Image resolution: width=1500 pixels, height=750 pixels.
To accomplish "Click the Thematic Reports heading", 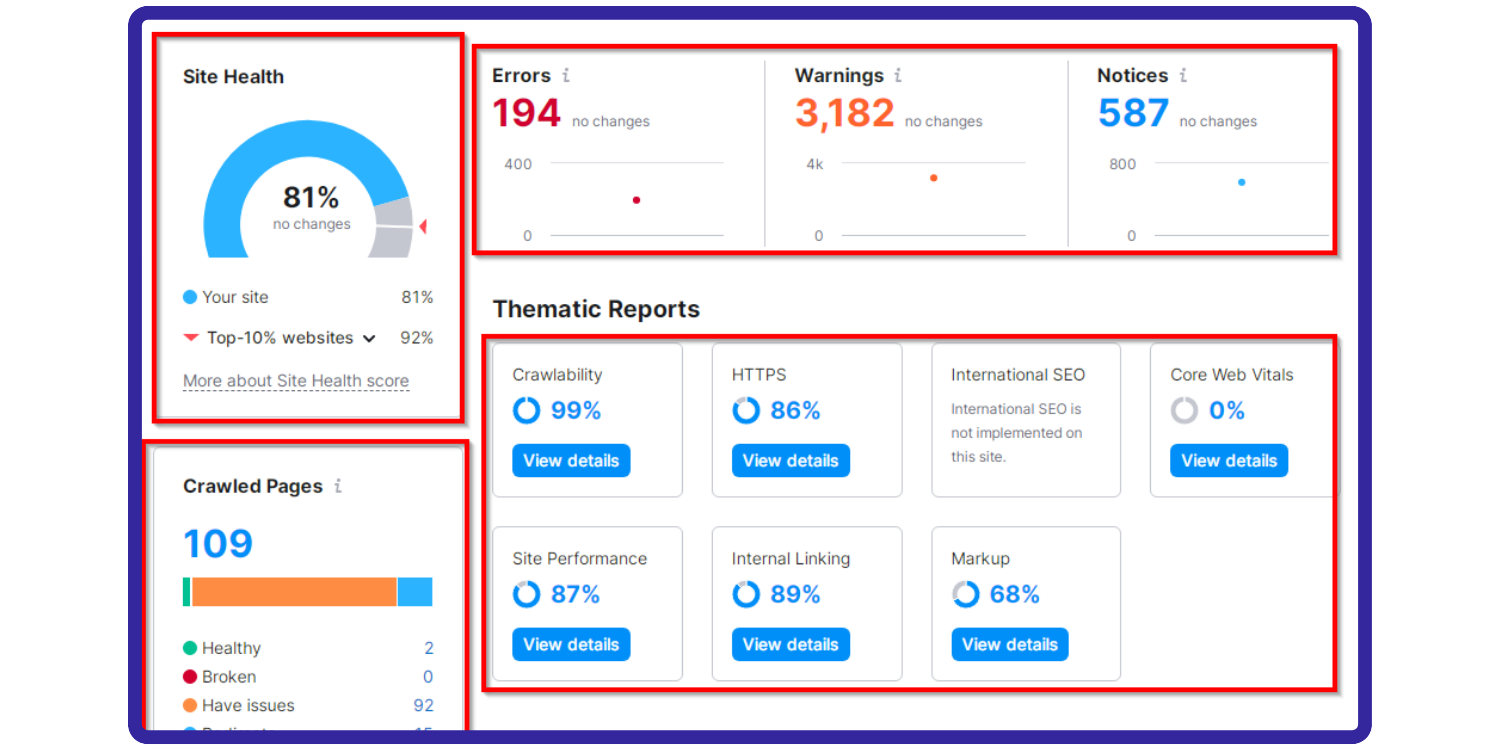I will click(x=596, y=309).
